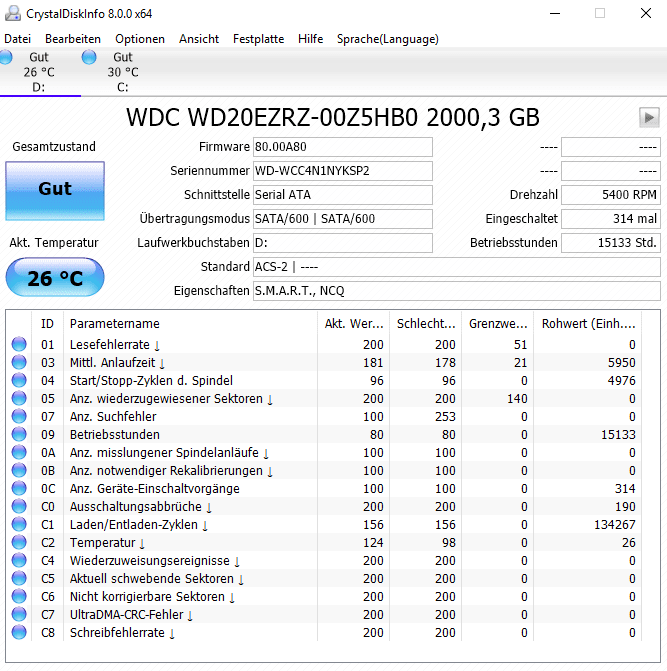
Task: Open the Sprache(Language) menu
Action: (388, 39)
